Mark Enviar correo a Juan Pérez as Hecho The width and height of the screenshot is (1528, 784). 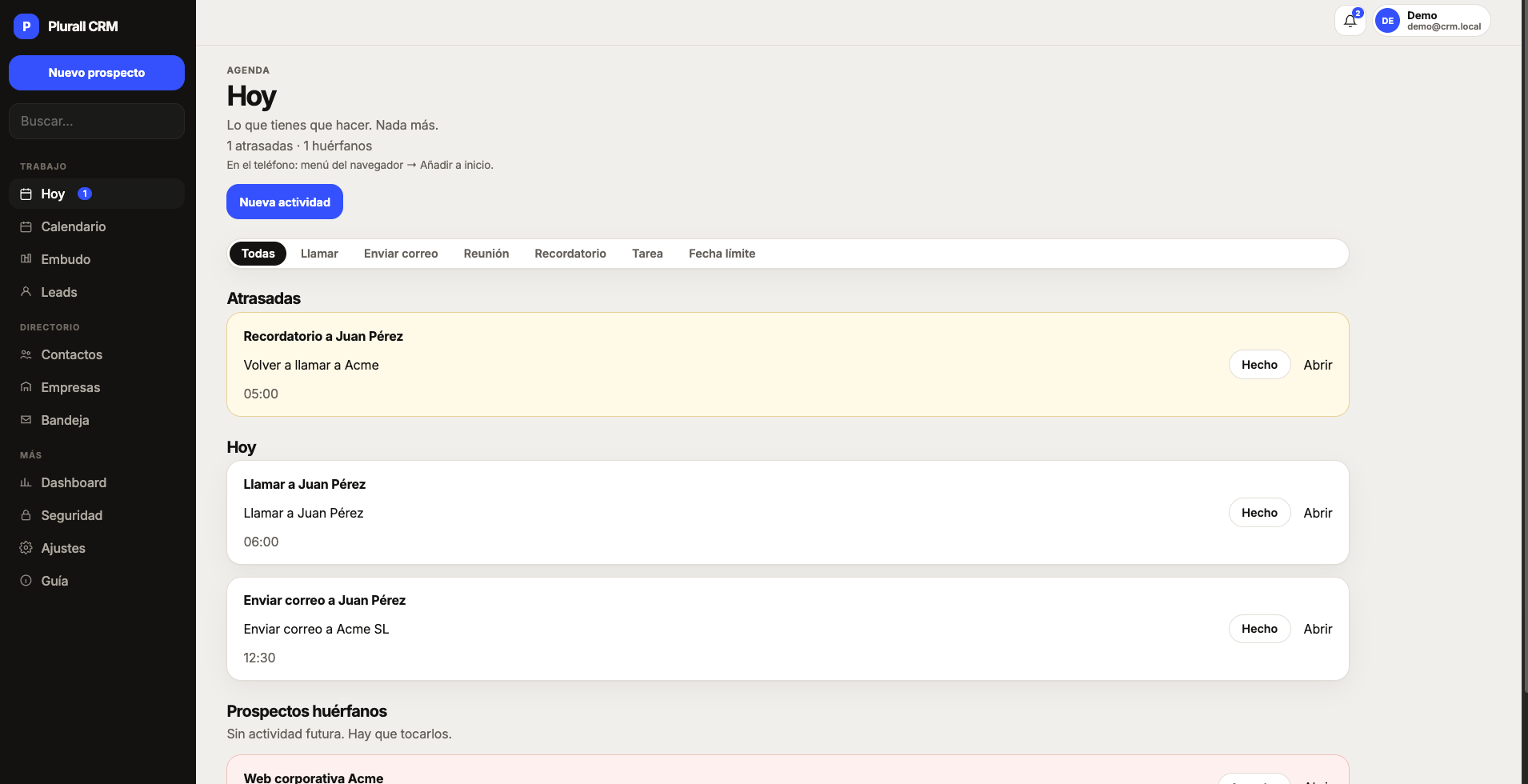(1259, 629)
